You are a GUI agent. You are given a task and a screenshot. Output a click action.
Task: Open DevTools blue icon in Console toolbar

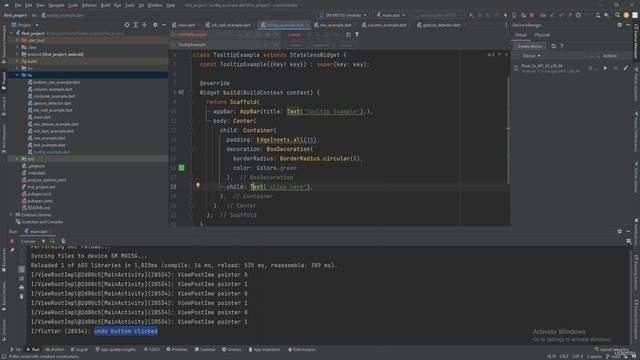(63, 241)
